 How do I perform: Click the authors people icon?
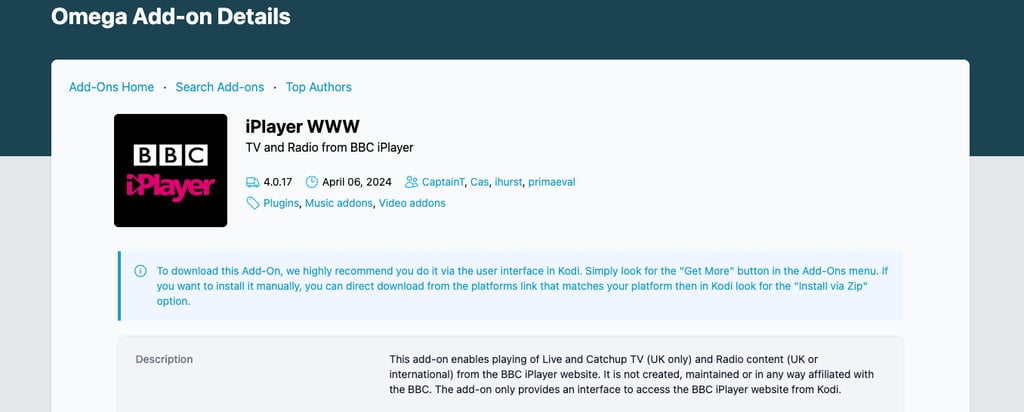[x=411, y=182]
